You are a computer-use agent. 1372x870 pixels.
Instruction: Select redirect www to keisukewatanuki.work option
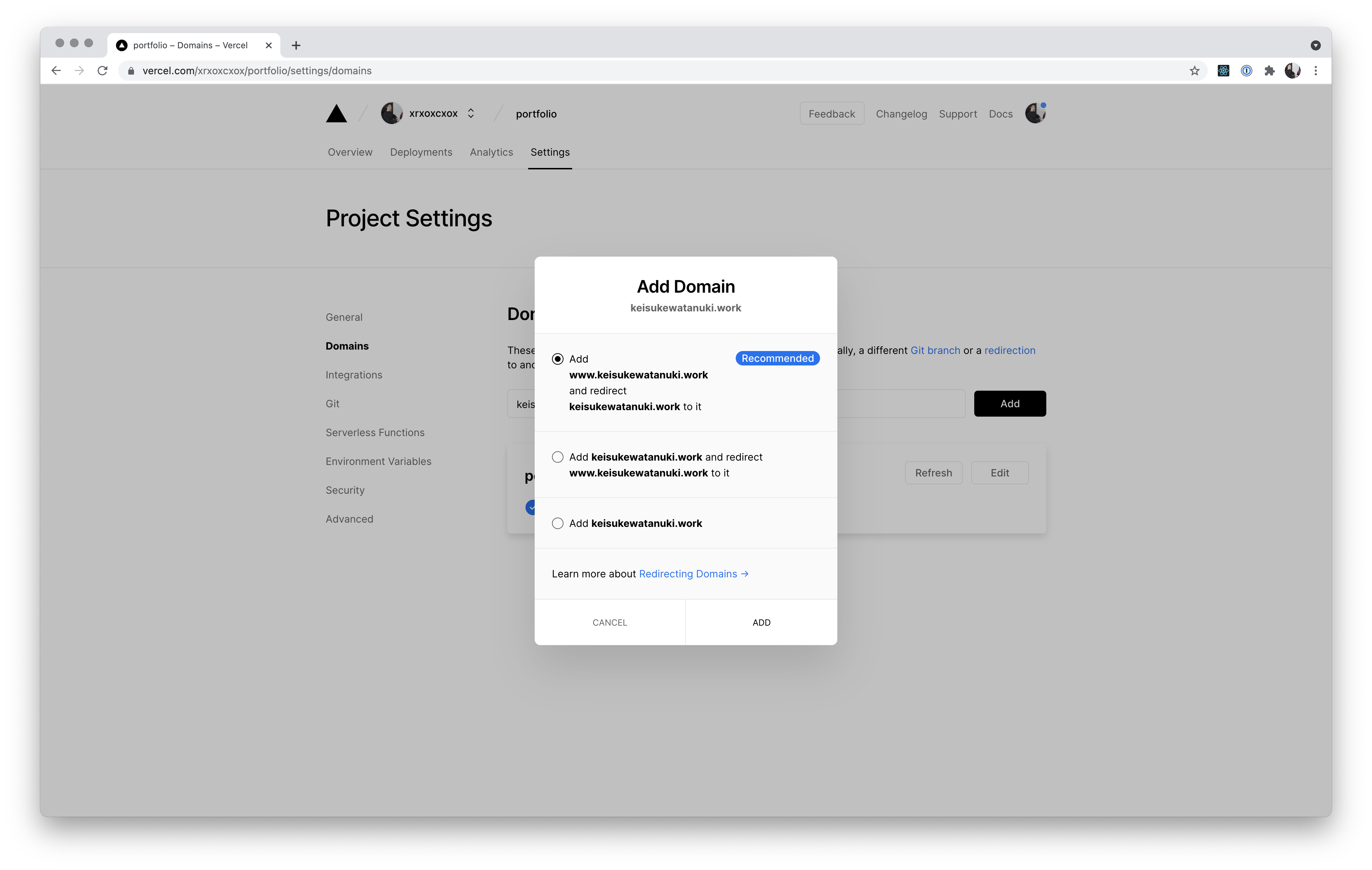[557, 457]
